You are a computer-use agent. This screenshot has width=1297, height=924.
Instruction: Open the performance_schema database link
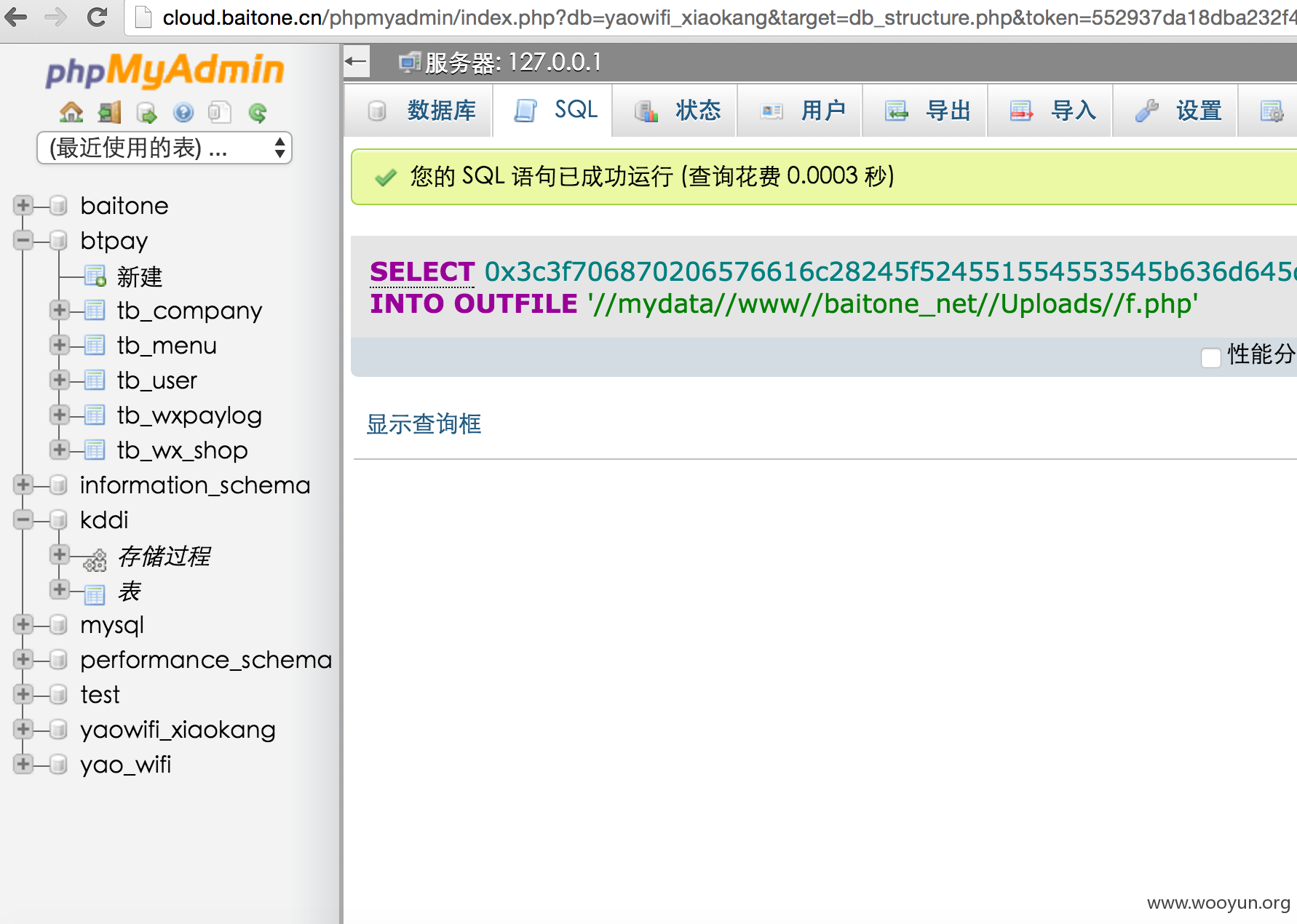pyautogui.click(x=206, y=660)
